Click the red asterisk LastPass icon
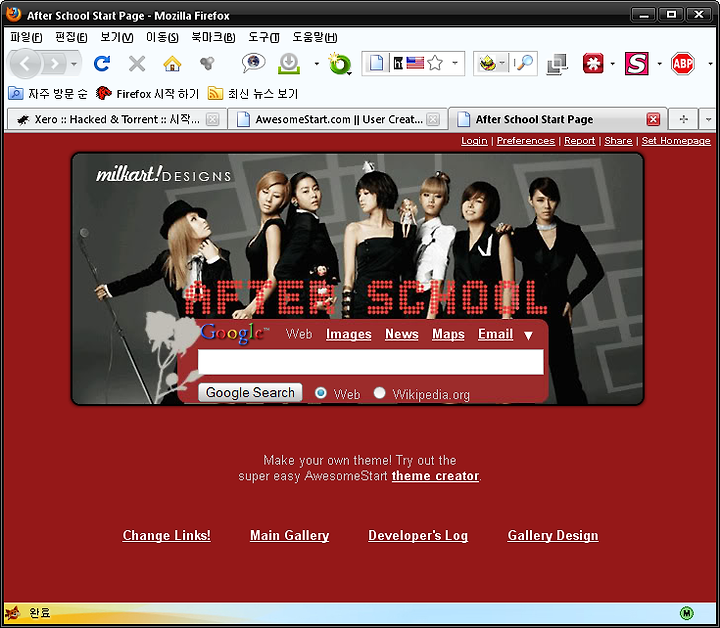Viewport: 720px width, 628px height. click(x=593, y=63)
